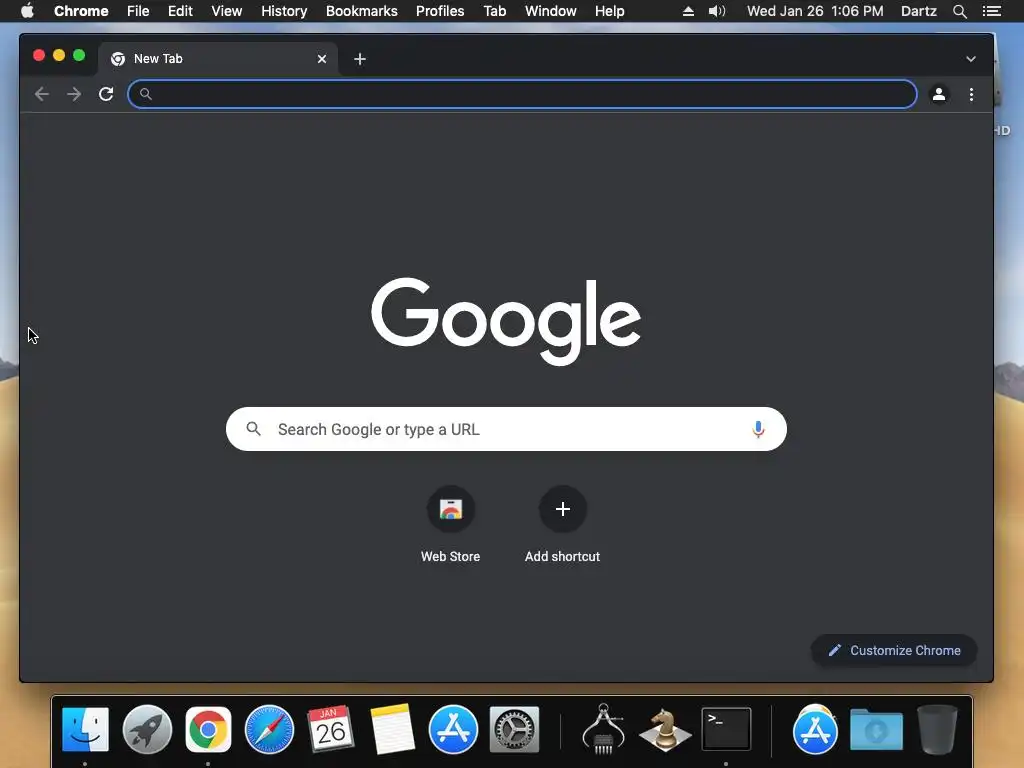Open Notification Center list icon
The height and width of the screenshot is (768, 1024).
[991, 11]
